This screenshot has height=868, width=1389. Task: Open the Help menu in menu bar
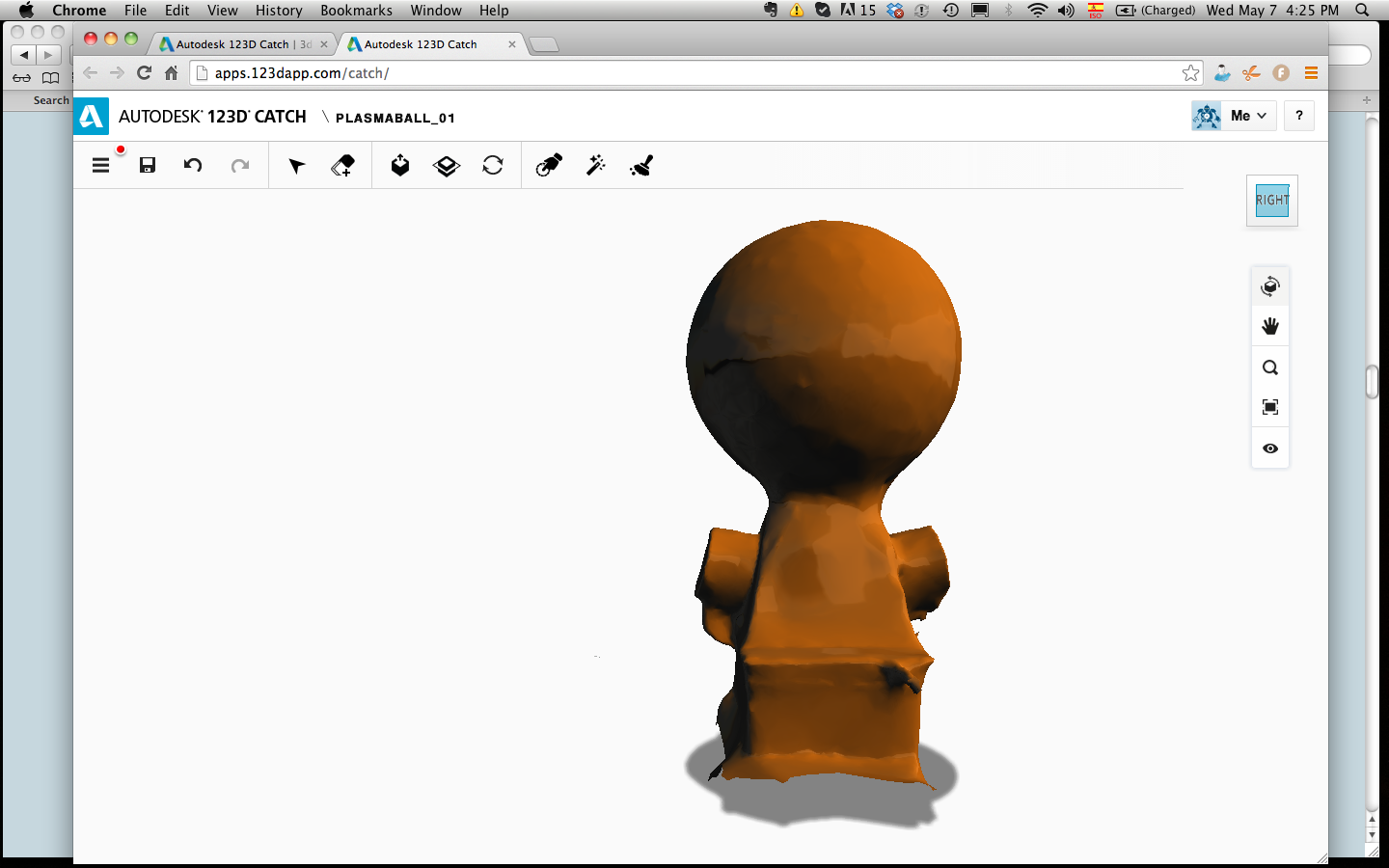pyautogui.click(x=494, y=11)
